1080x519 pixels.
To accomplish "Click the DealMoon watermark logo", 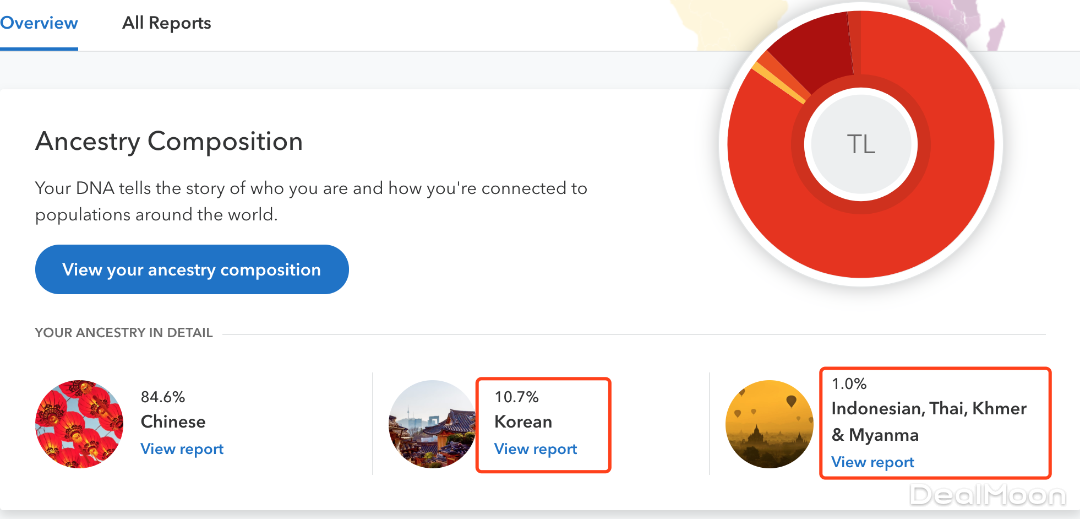I will [987, 495].
